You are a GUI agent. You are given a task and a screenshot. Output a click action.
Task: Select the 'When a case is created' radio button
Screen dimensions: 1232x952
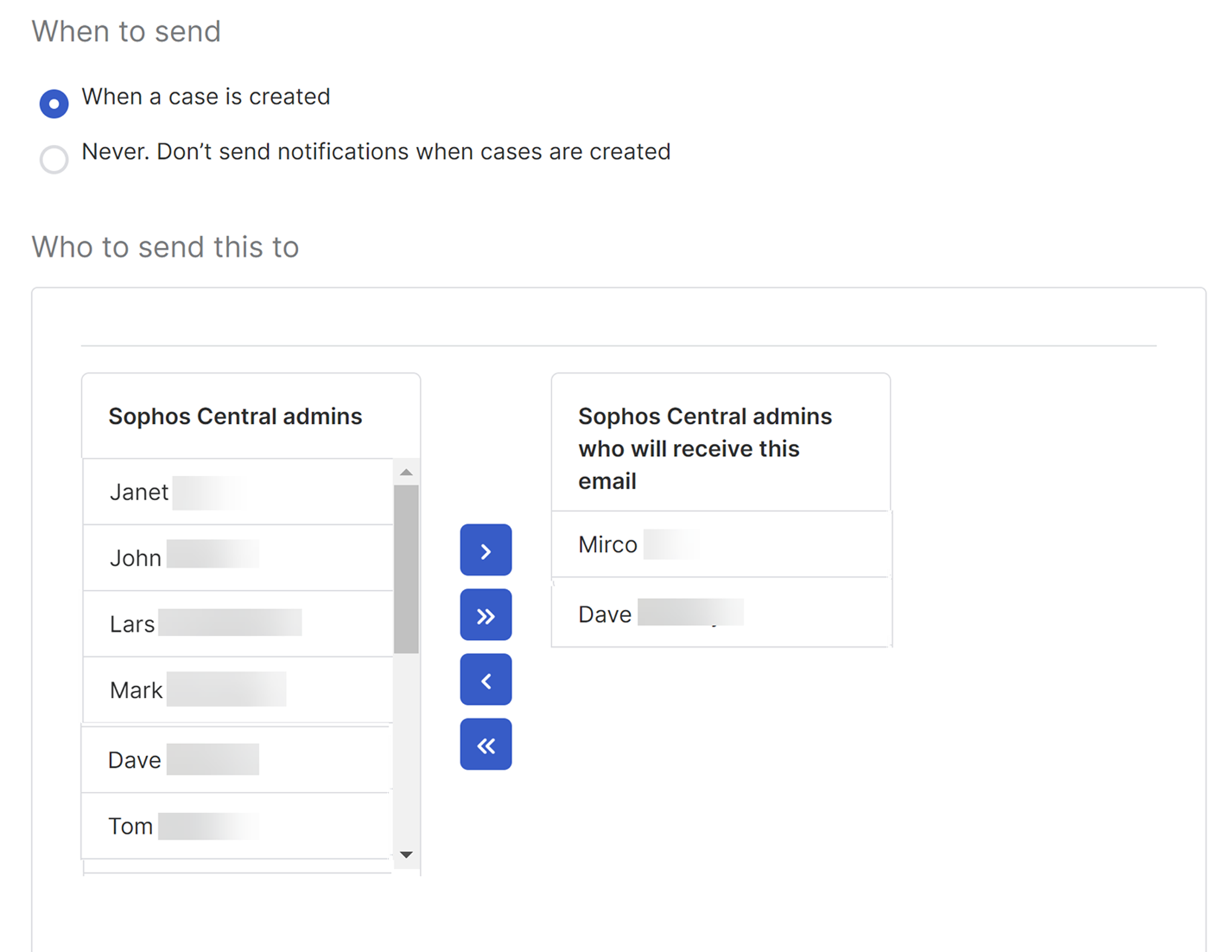tap(54, 104)
